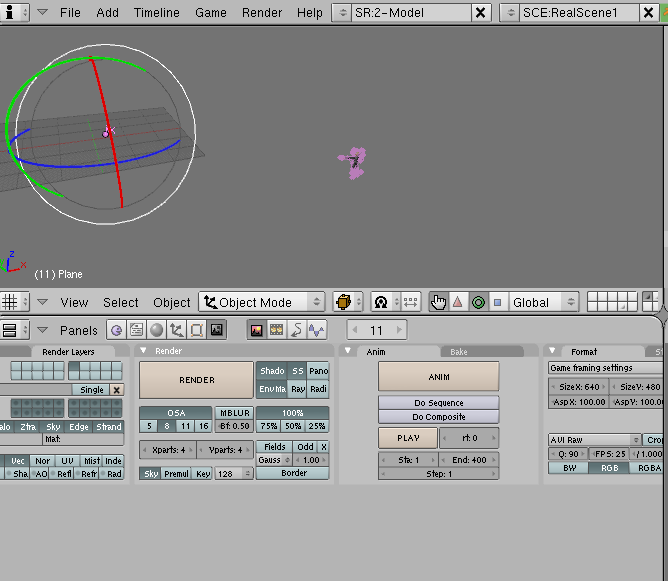
Task: Click the PLAY button
Action: [x=408, y=438]
